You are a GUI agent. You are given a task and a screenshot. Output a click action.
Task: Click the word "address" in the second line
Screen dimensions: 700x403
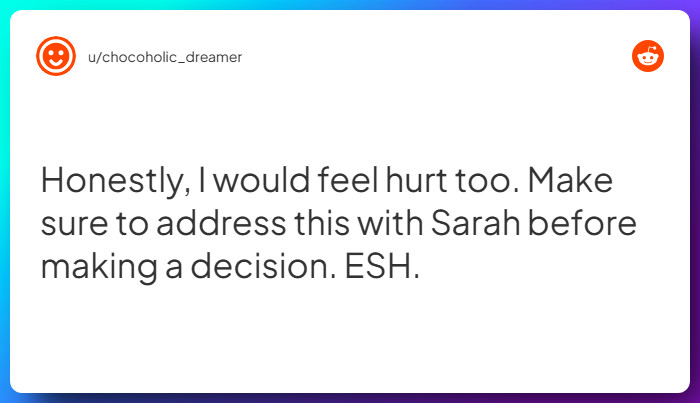[221, 223]
